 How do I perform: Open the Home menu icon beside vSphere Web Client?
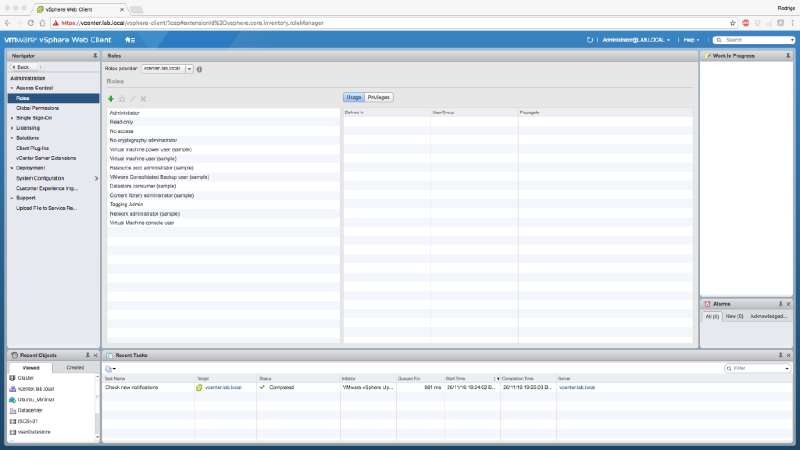[130, 39]
